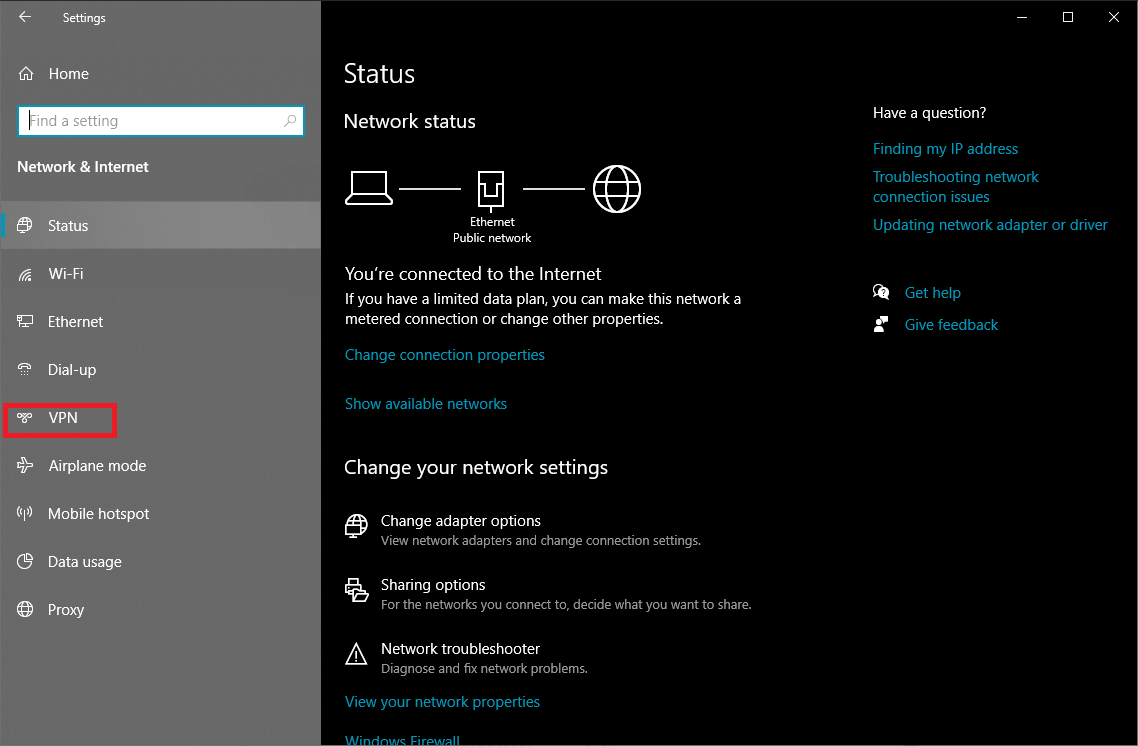
Task: Click the Get help chat icon
Action: coord(881,292)
